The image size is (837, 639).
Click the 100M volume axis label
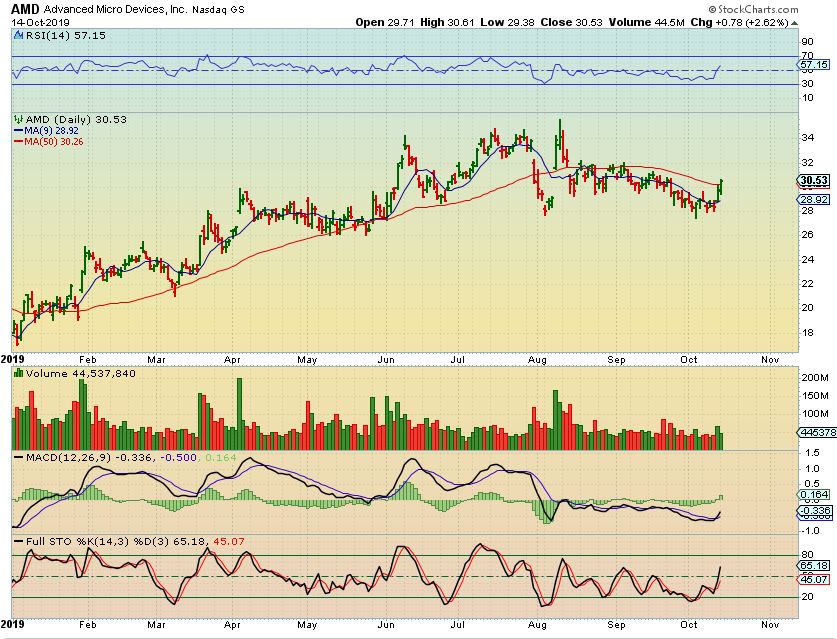pyautogui.click(x=815, y=413)
